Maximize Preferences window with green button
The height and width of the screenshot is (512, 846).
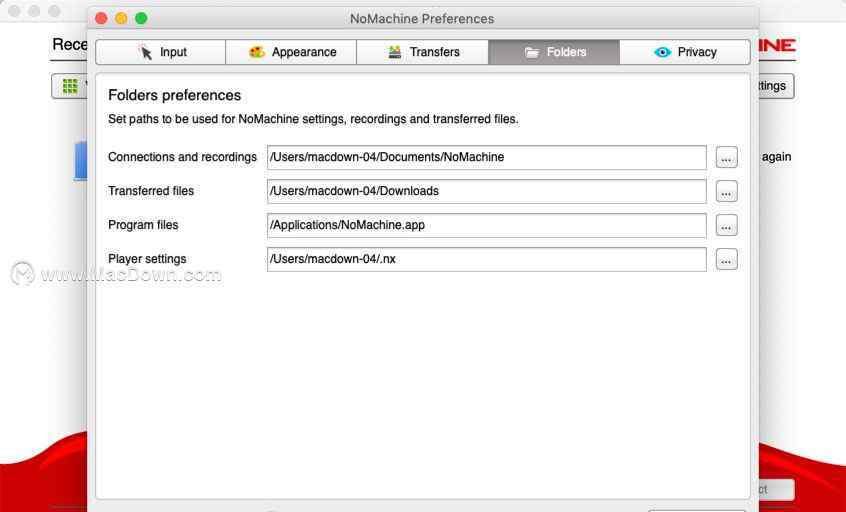coord(141,18)
